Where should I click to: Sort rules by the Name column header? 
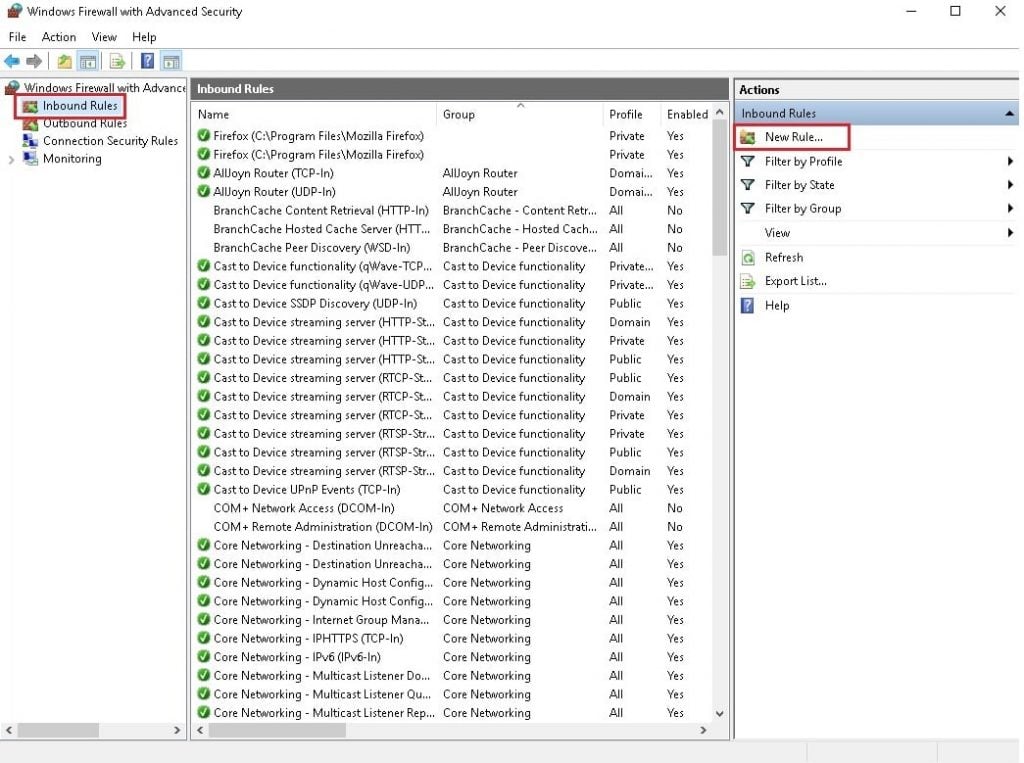(314, 114)
